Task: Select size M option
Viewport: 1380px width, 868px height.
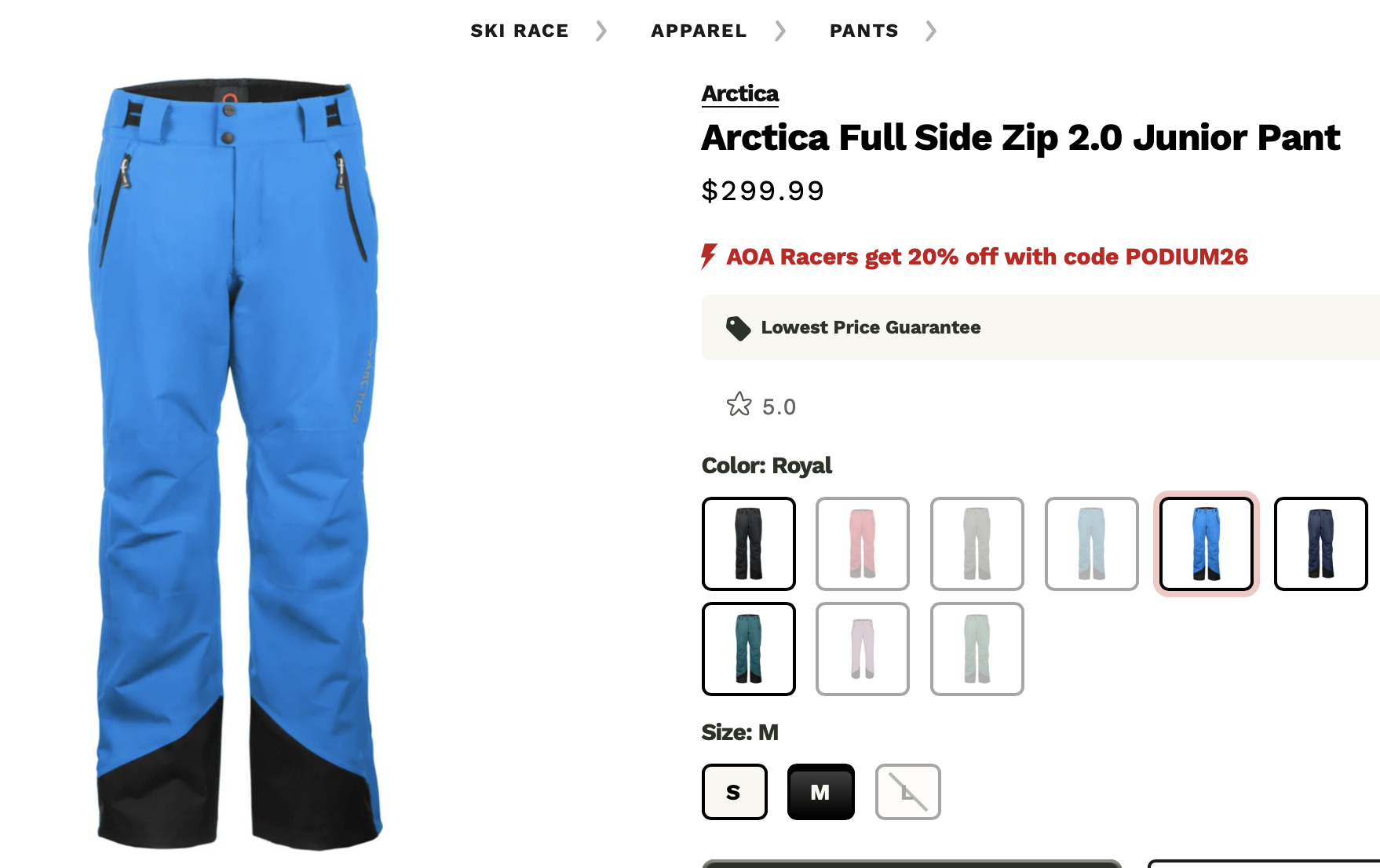Action: point(820,792)
